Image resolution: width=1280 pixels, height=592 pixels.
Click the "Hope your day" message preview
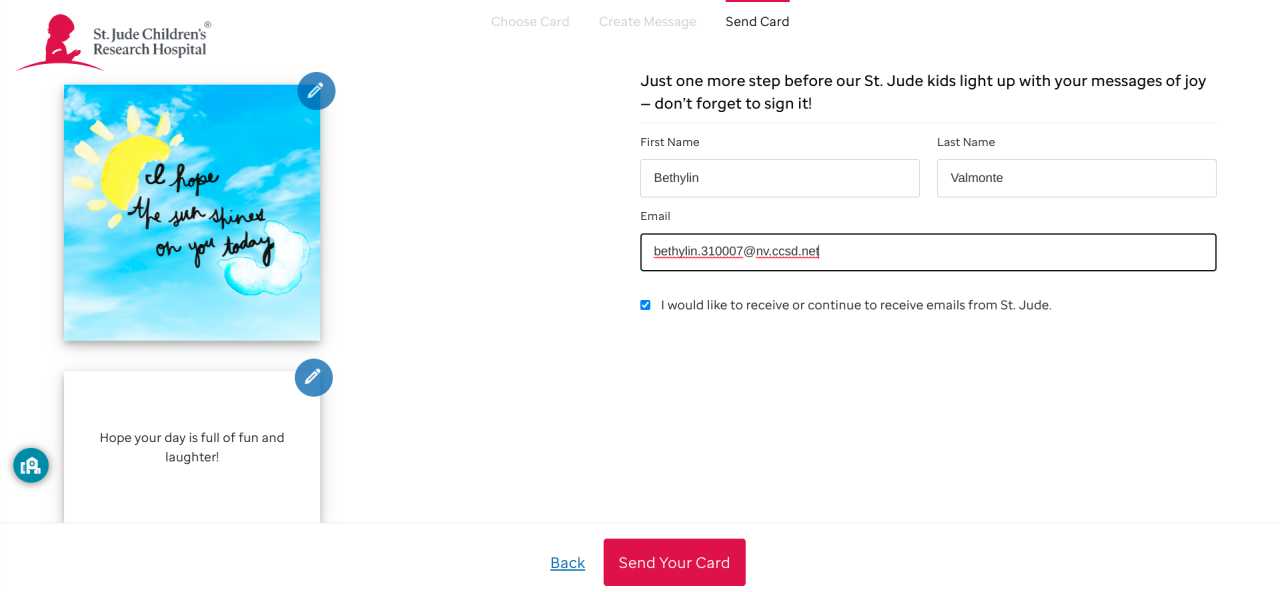coord(192,447)
